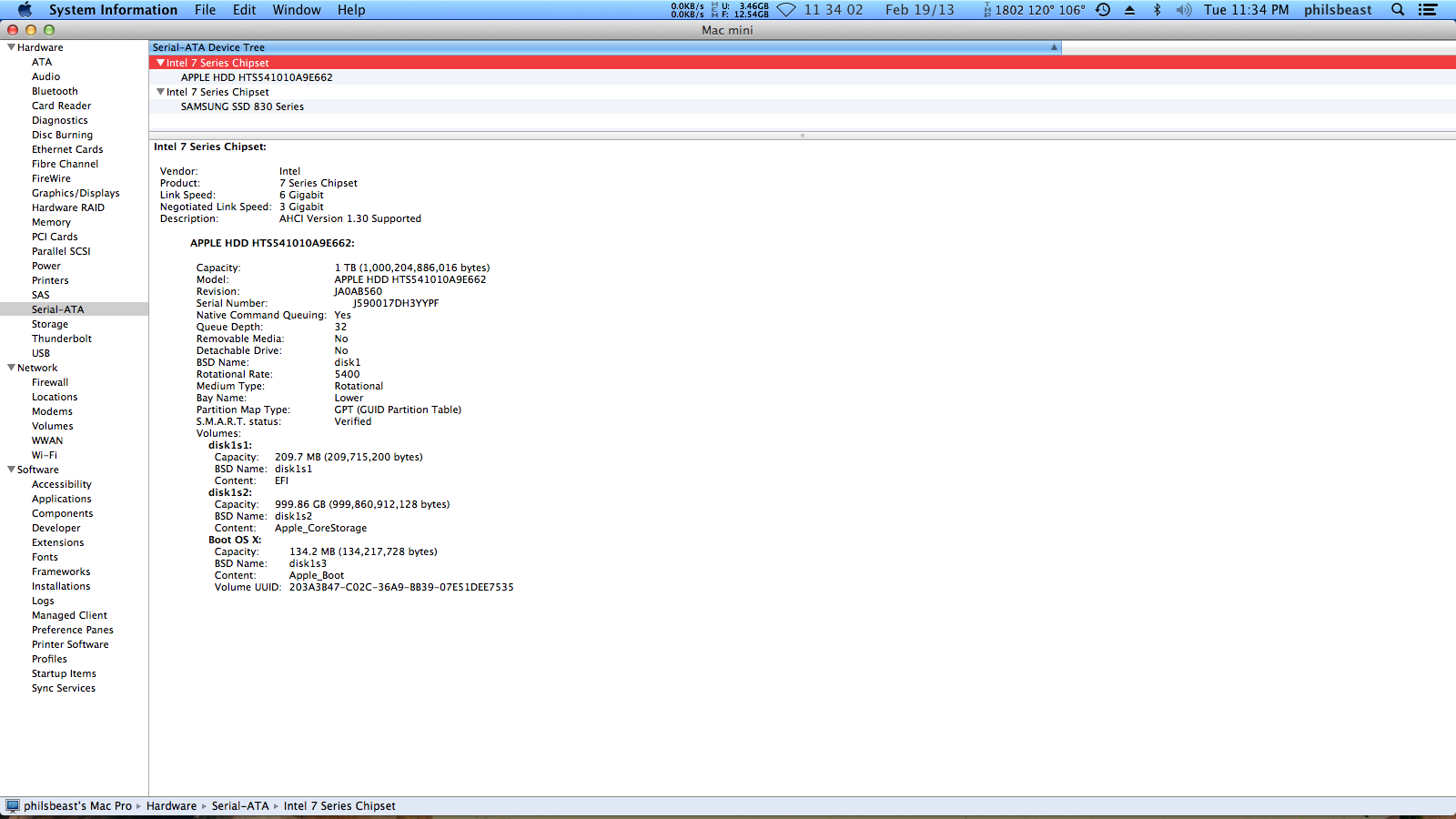Open Spotlight search magnifier icon
Screen dimensions: 1456x819
coord(1398,9)
